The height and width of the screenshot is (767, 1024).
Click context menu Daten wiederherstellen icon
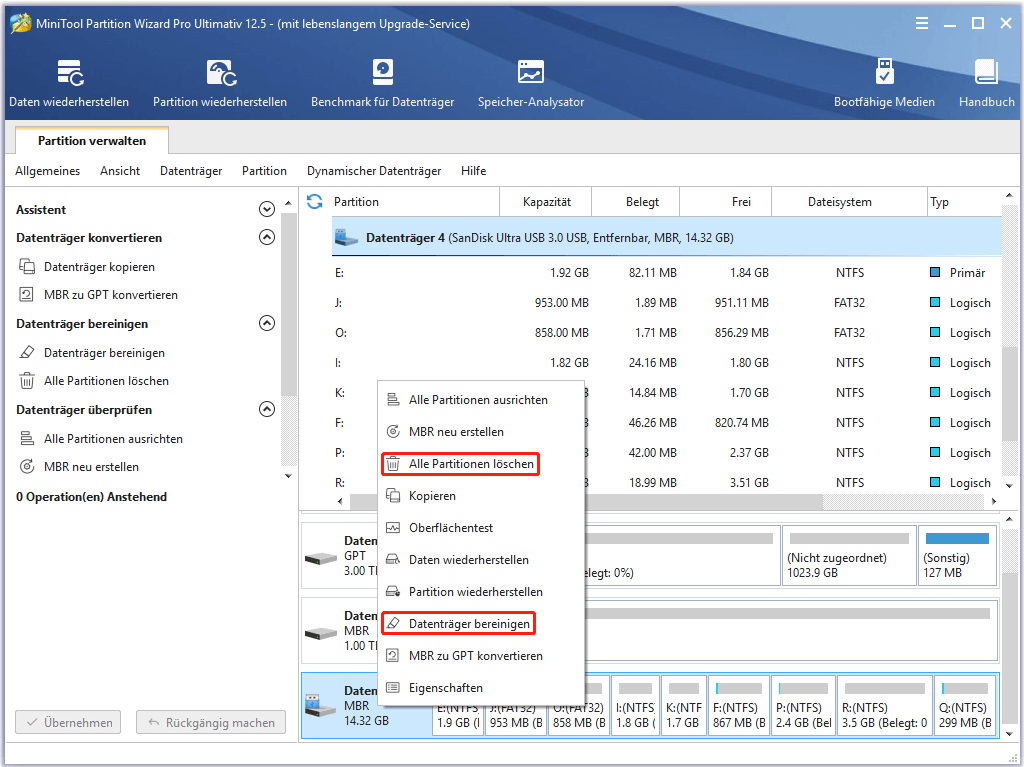[393, 559]
